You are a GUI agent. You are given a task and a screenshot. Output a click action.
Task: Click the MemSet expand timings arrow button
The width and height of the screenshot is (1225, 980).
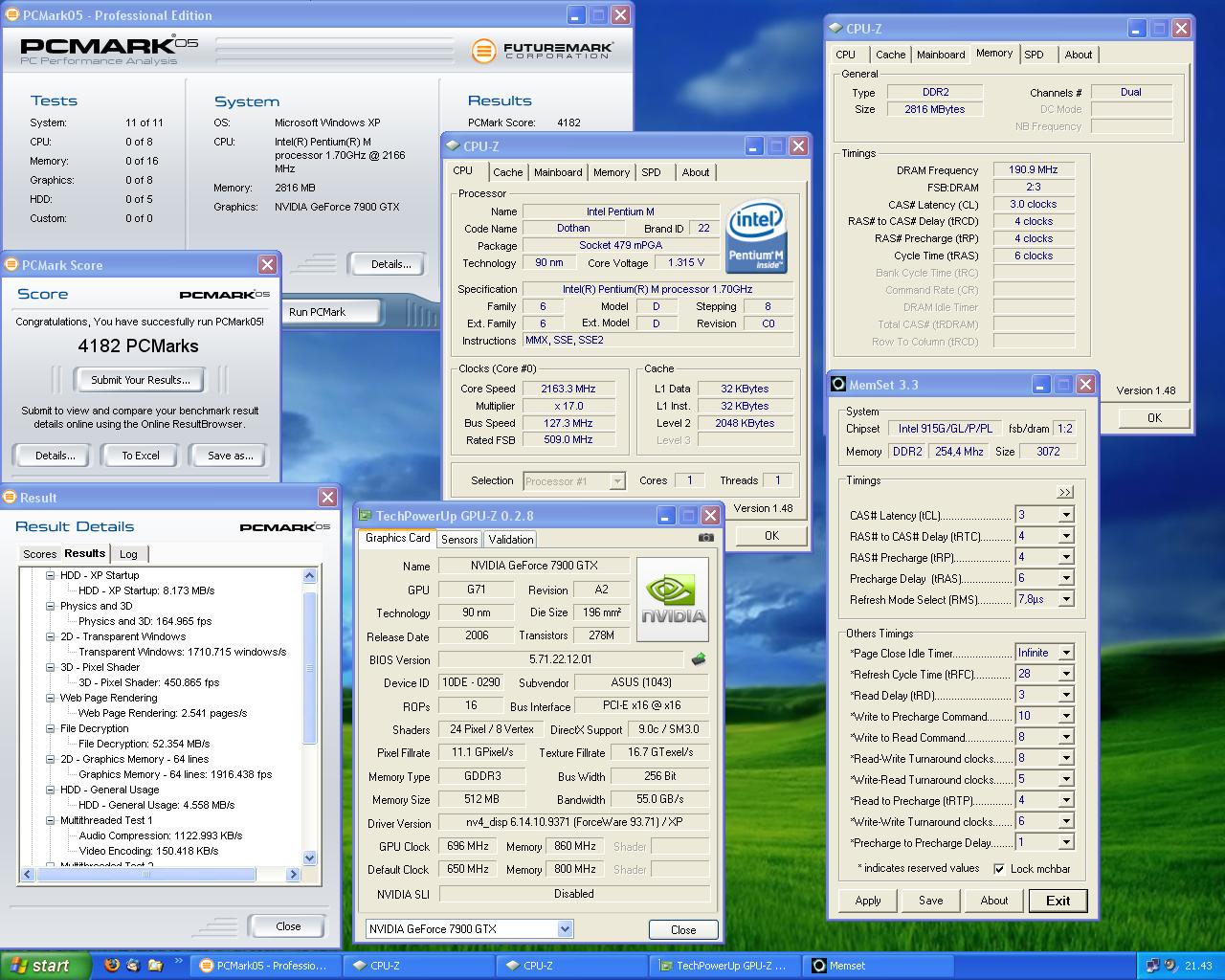click(1064, 492)
